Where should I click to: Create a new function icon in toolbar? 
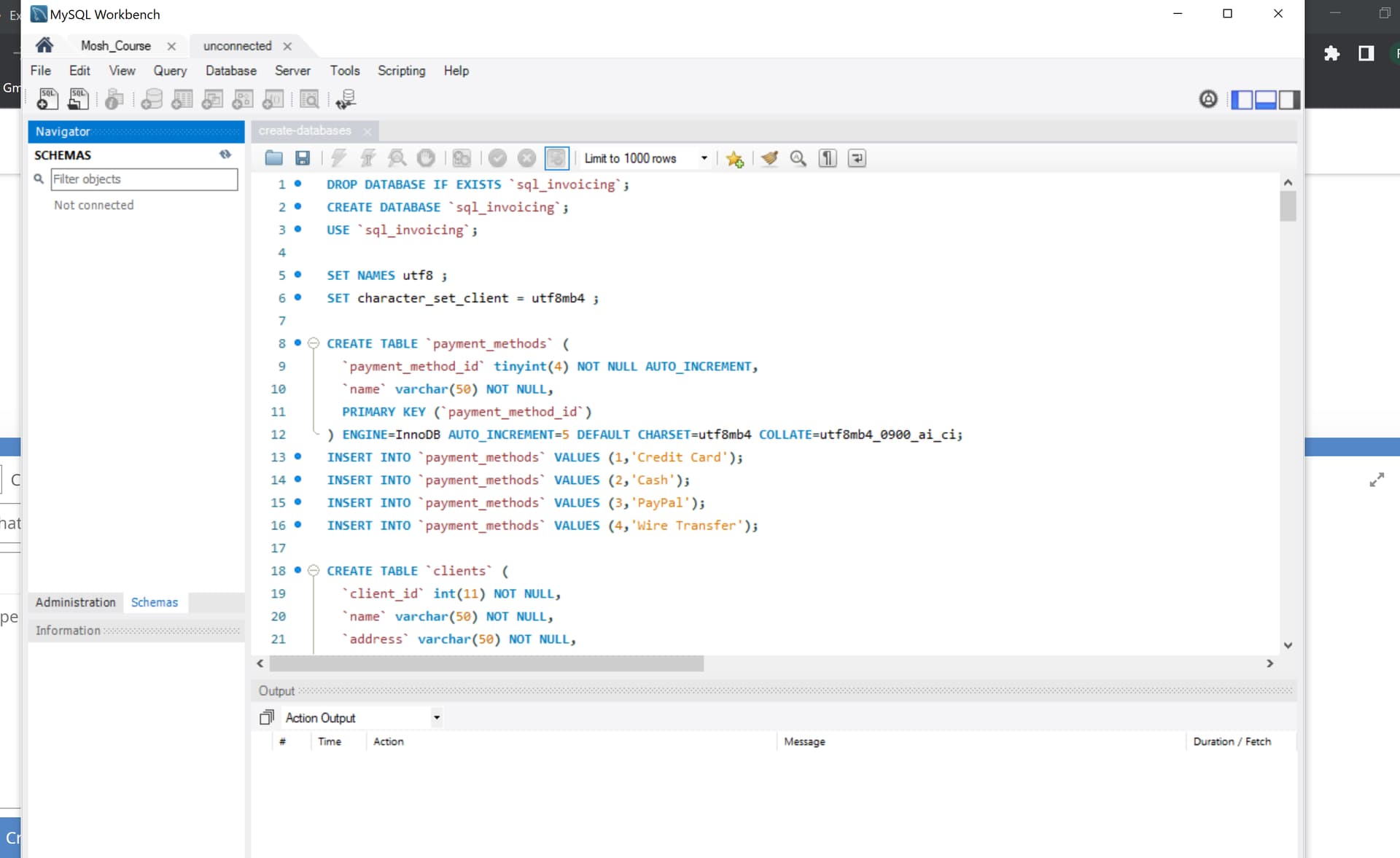click(273, 99)
